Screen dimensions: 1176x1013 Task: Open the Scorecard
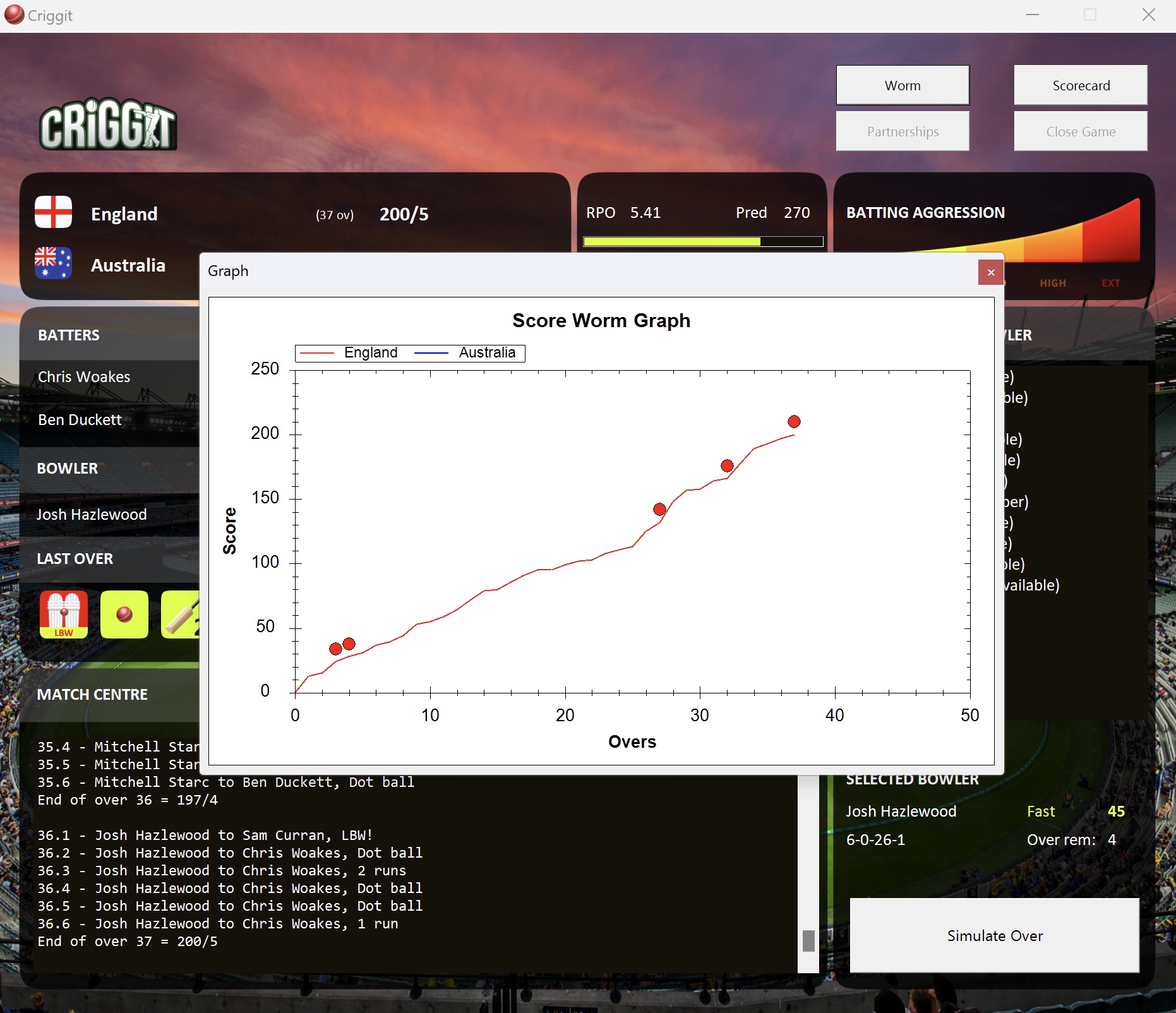coord(1081,85)
